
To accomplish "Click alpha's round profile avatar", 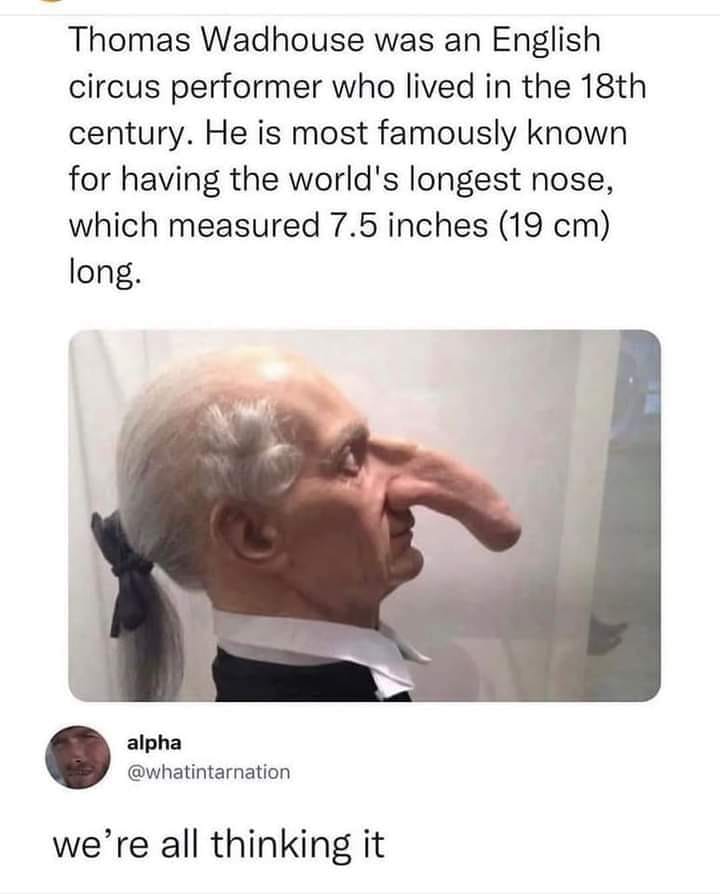I will (x=78, y=757).
